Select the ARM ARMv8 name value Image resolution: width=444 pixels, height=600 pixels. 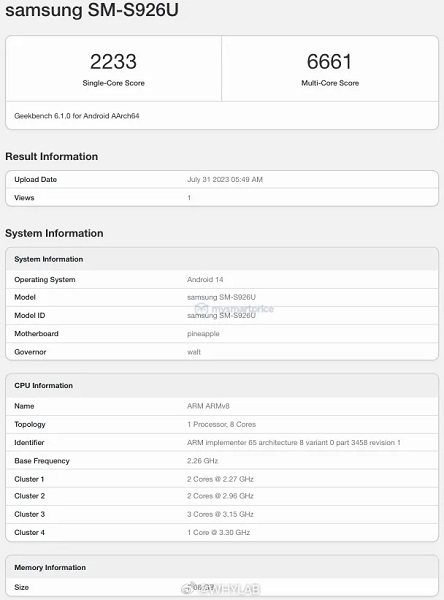pos(208,406)
